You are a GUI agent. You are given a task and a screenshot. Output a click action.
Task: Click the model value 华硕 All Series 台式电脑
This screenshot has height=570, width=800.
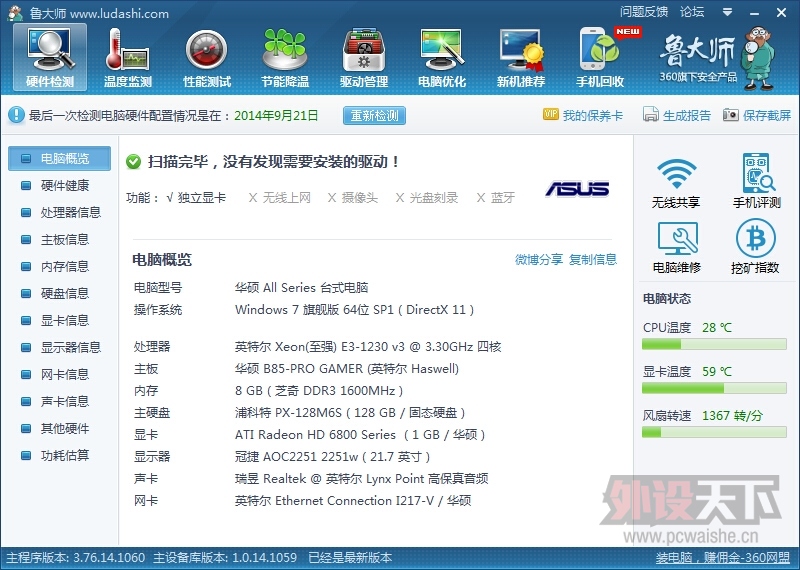302,288
